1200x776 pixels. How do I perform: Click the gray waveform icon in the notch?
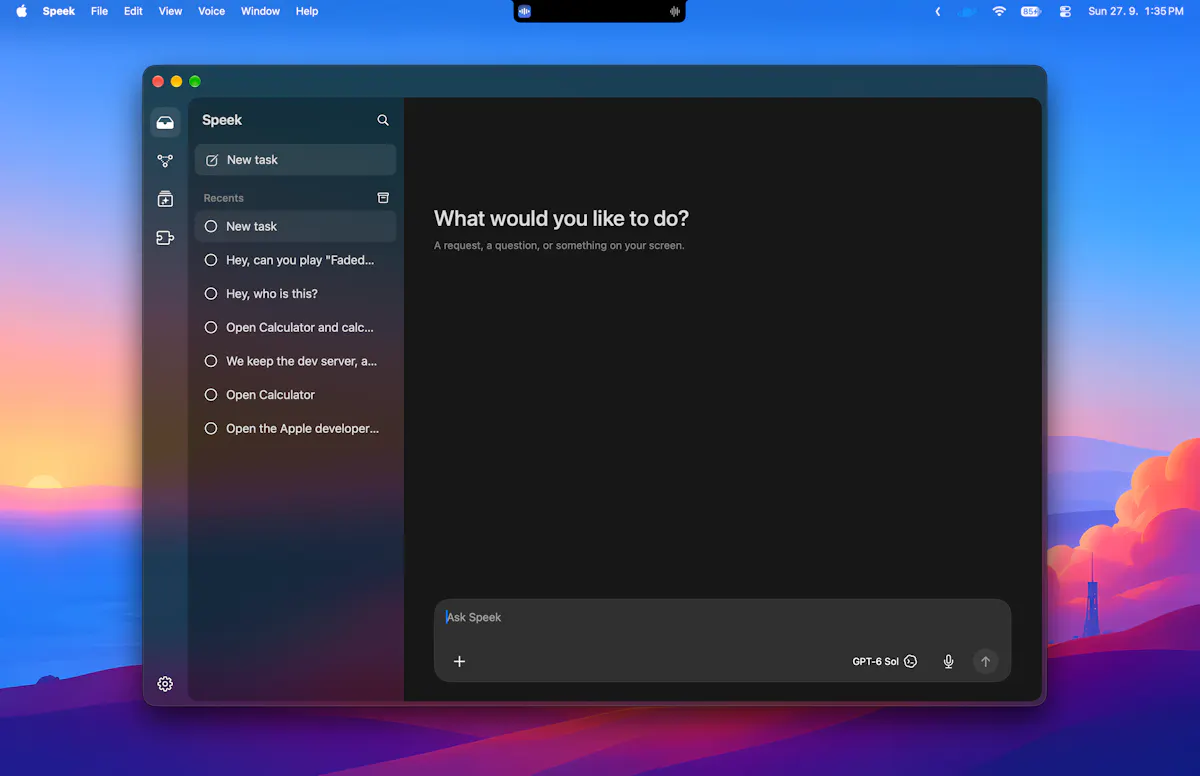tap(675, 11)
